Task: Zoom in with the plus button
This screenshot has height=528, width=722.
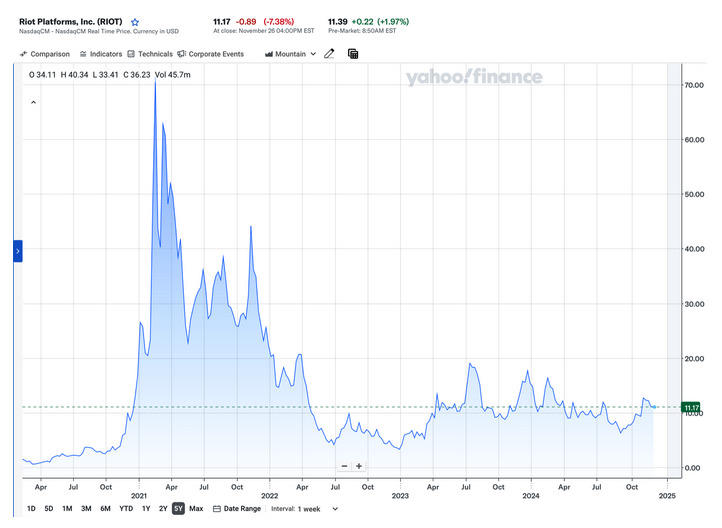Action: pos(359,466)
